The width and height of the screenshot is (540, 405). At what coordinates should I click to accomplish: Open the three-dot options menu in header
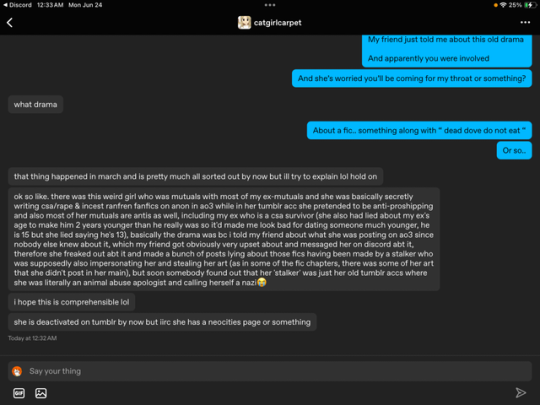click(x=525, y=22)
